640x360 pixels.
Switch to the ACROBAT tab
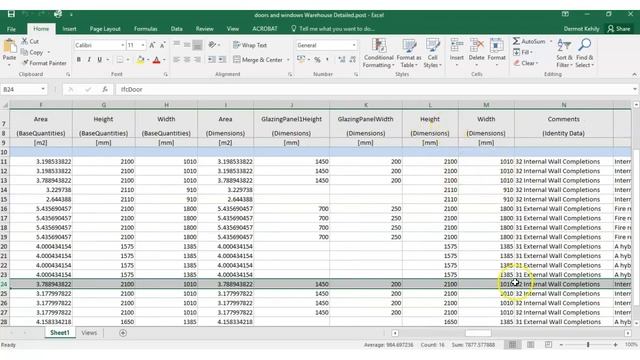pos(264,29)
